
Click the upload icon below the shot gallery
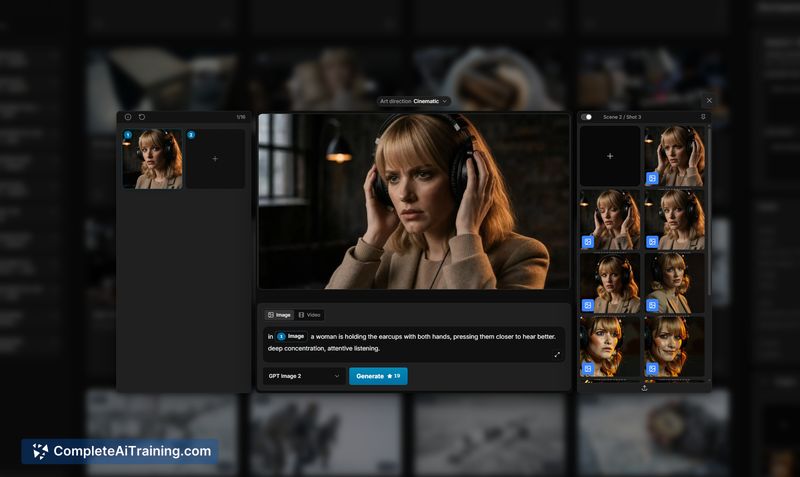pyautogui.click(x=644, y=388)
